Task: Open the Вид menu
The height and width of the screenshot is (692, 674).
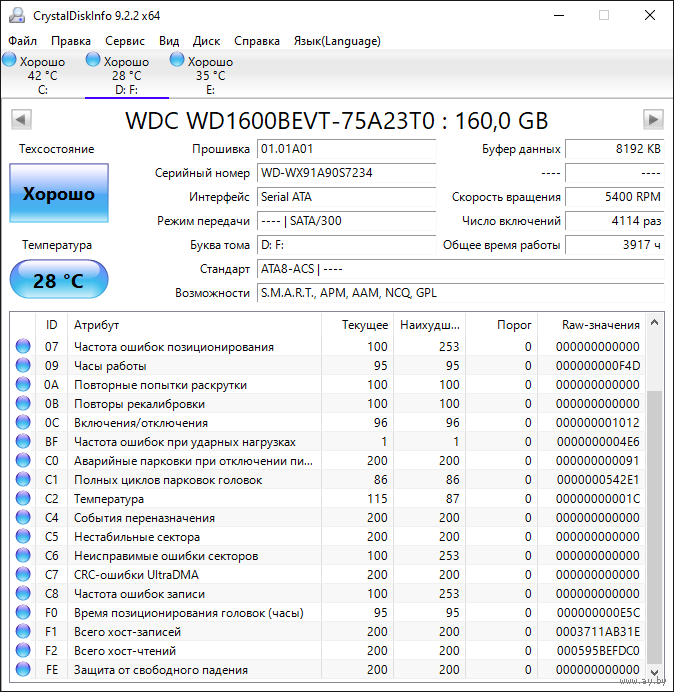Action: tap(169, 41)
